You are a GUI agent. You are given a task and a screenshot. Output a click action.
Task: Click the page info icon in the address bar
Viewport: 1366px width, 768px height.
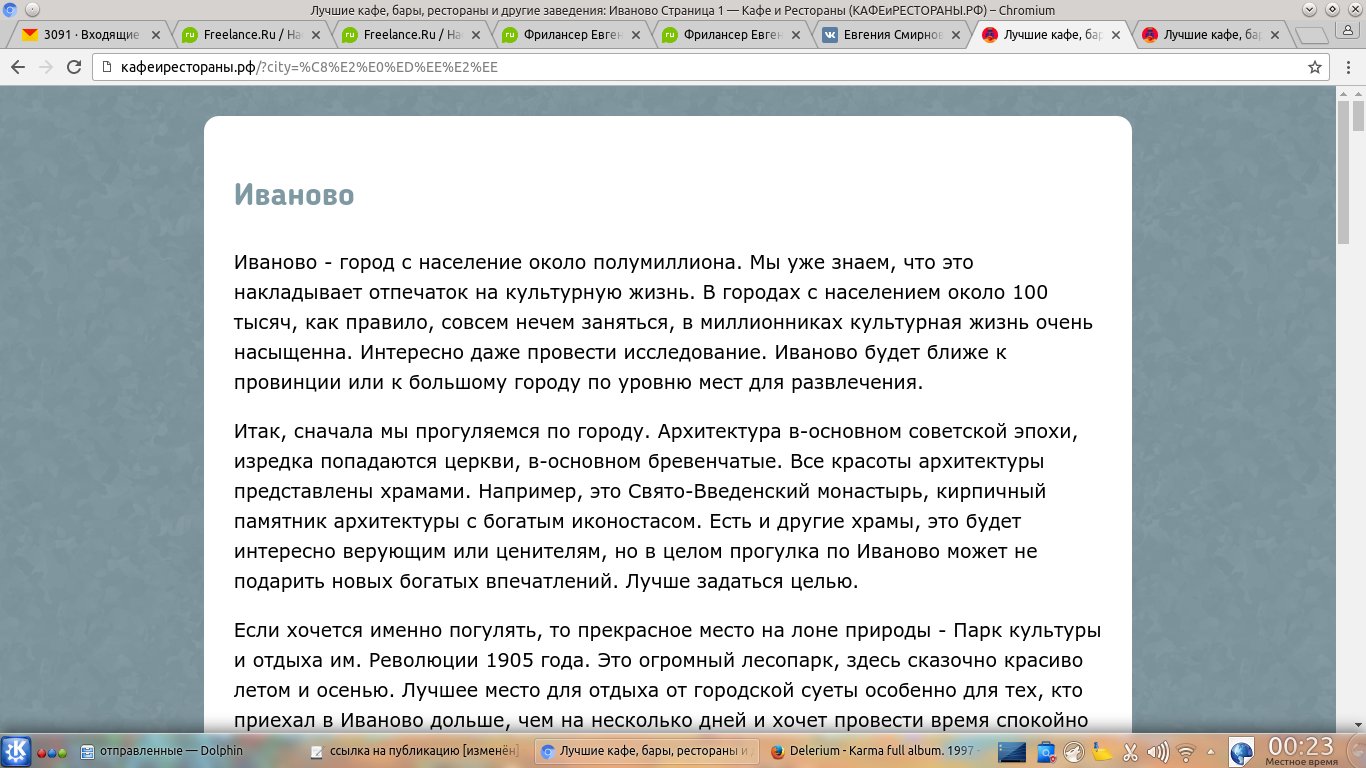[107, 68]
